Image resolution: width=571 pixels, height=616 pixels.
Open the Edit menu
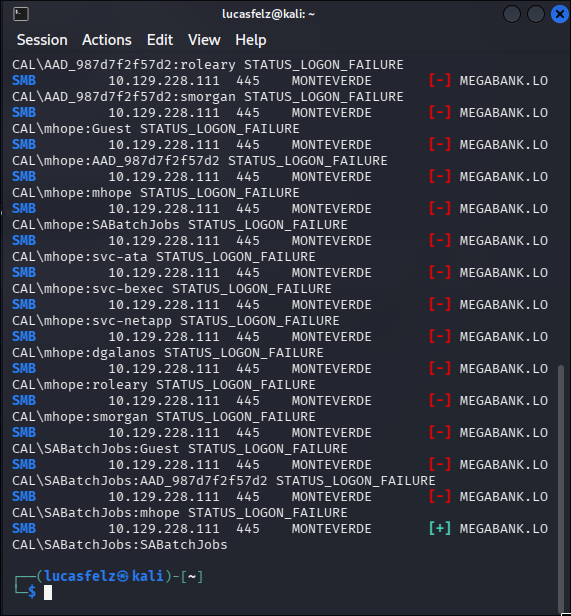[x=160, y=40]
